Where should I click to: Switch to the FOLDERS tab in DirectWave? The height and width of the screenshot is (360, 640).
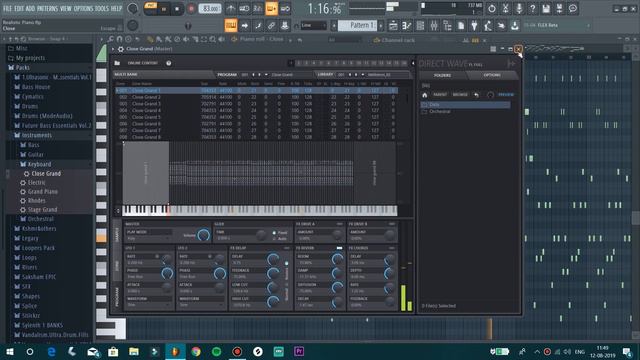(442, 75)
